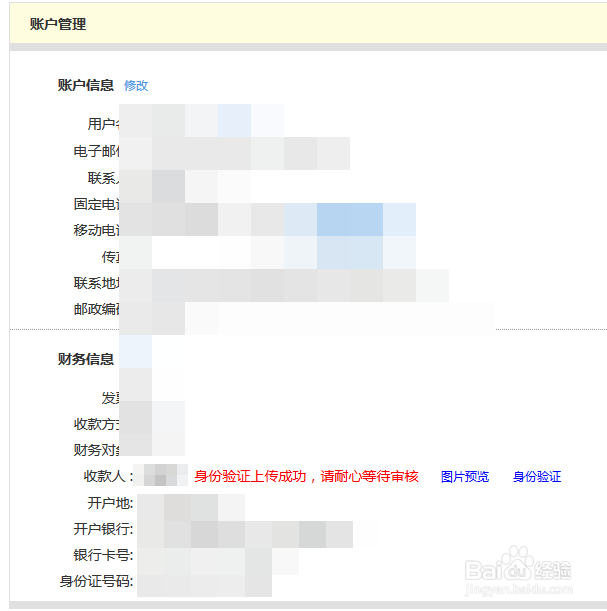Click the 身份验证 link
Image resolution: width=607 pixels, height=611 pixels.
(537, 477)
